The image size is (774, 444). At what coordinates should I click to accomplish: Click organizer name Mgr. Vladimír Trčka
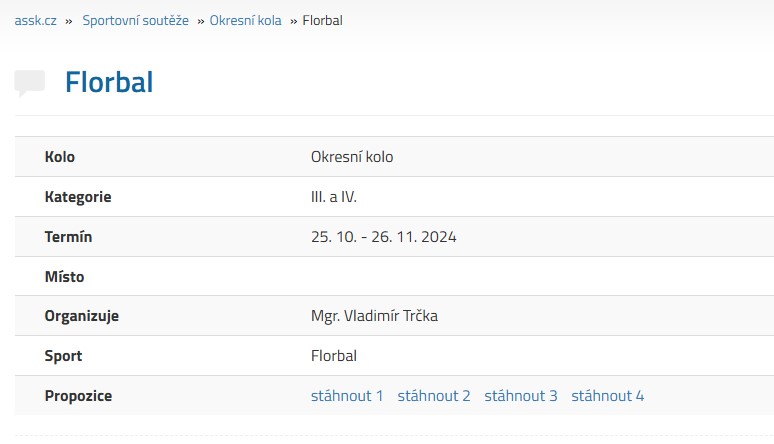click(374, 316)
